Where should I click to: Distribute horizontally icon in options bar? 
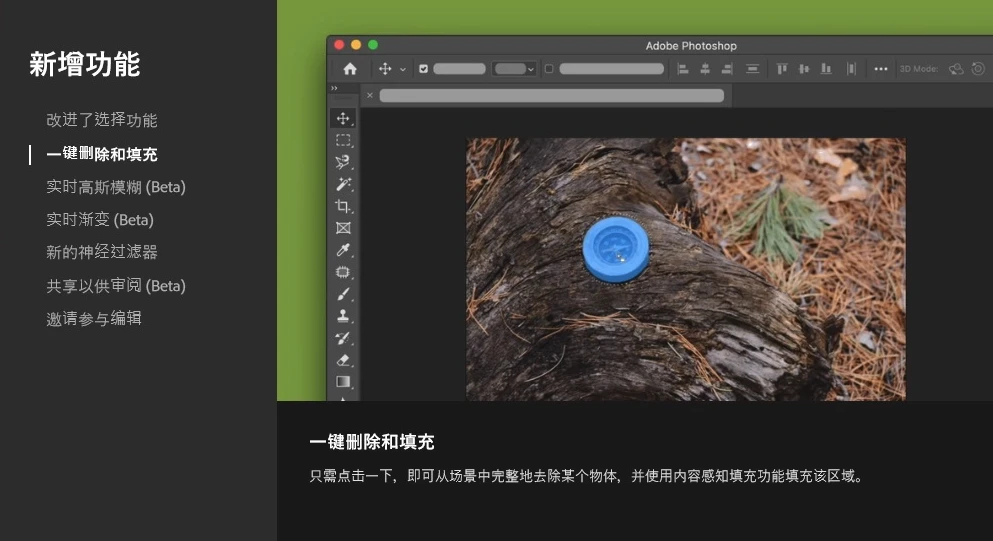coord(851,68)
